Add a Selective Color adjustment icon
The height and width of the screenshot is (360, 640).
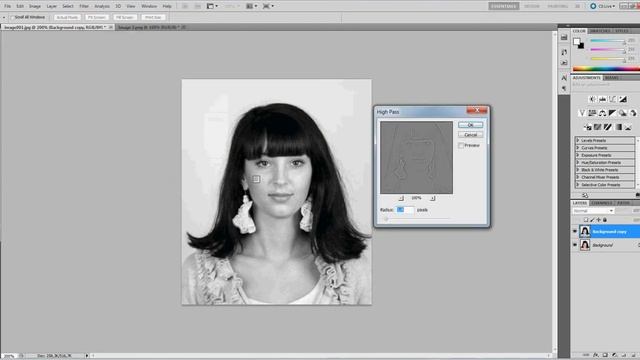[628, 127]
